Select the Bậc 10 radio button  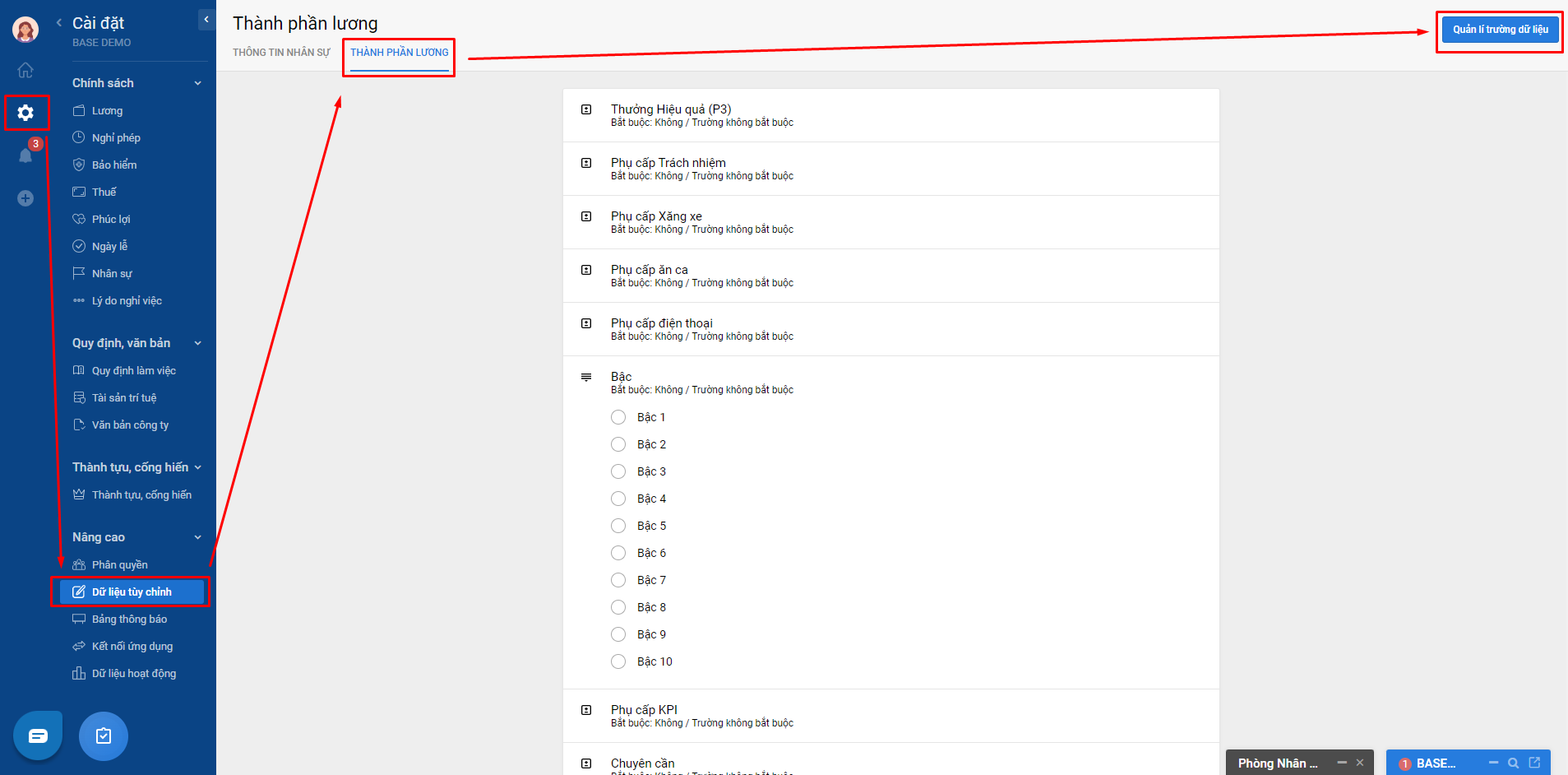(618, 661)
